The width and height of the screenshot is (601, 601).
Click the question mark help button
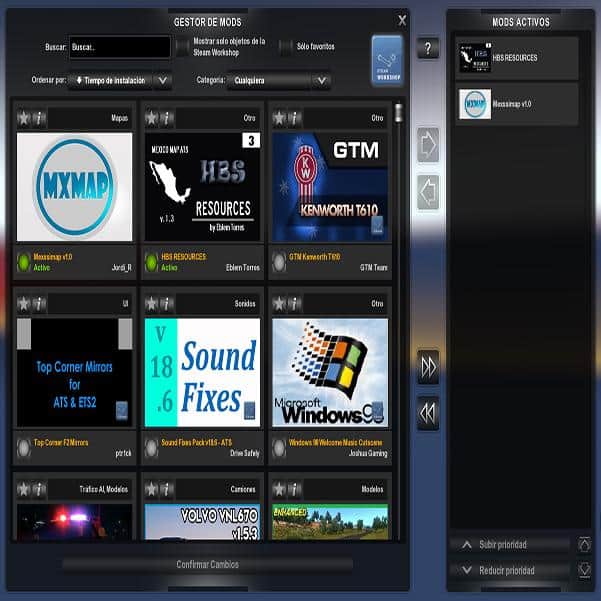click(x=427, y=48)
